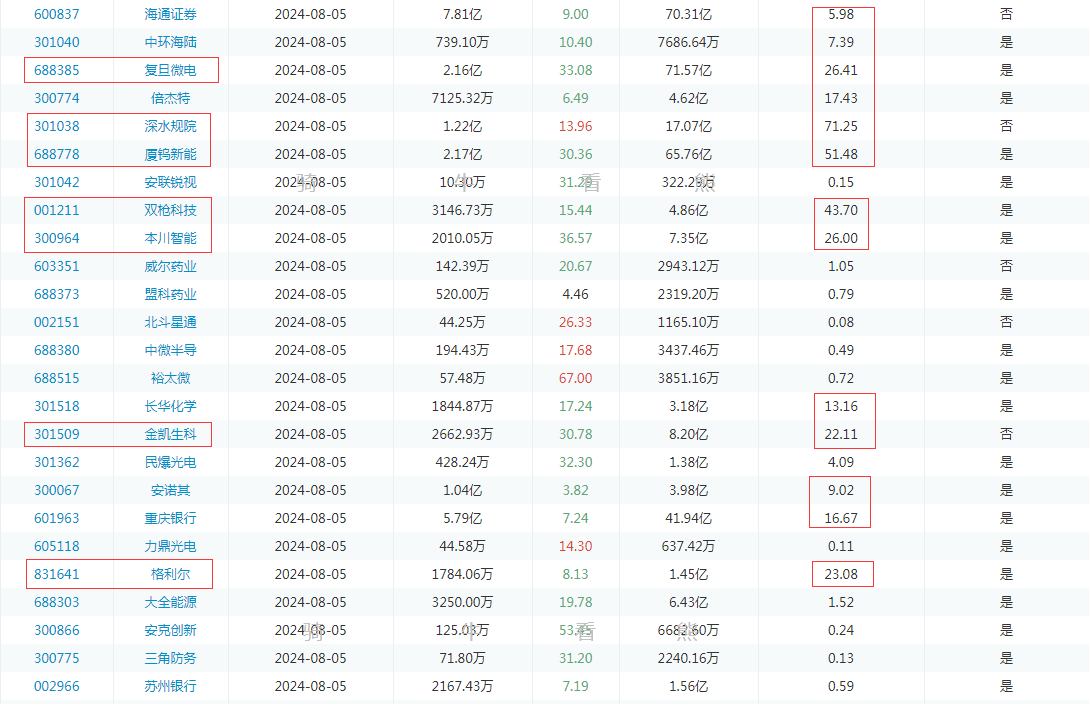
Task: Select stock code 301362
Action: pos(57,462)
